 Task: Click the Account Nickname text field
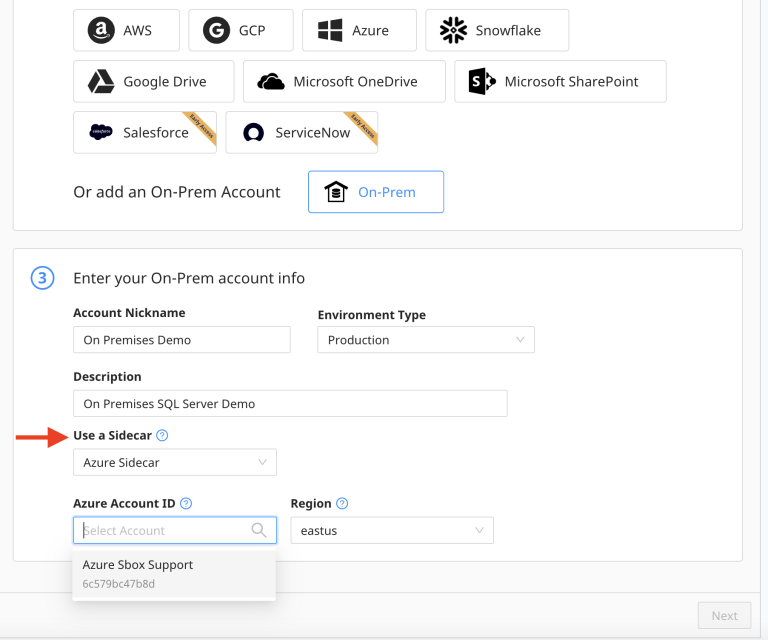point(182,340)
